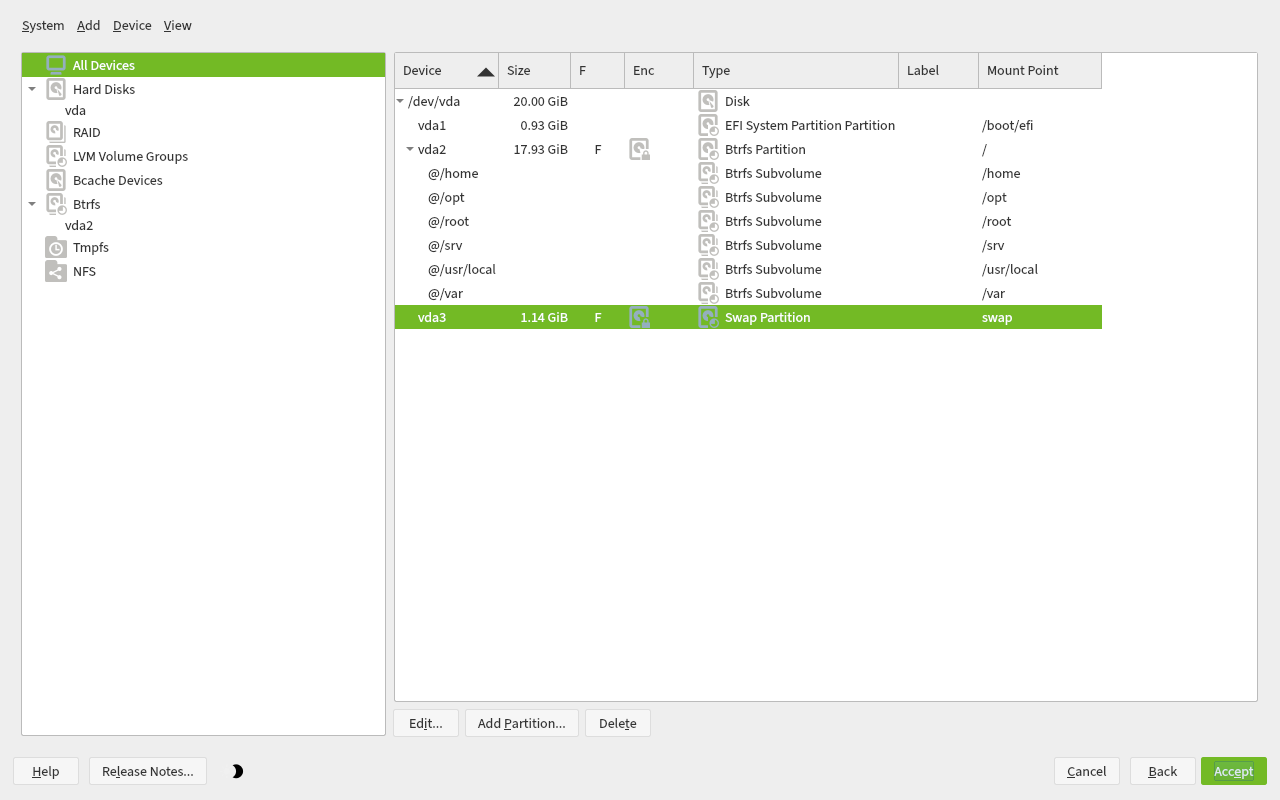1280x800 pixels.
Task: Click the Delete button
Action: [x=617, y=723]
